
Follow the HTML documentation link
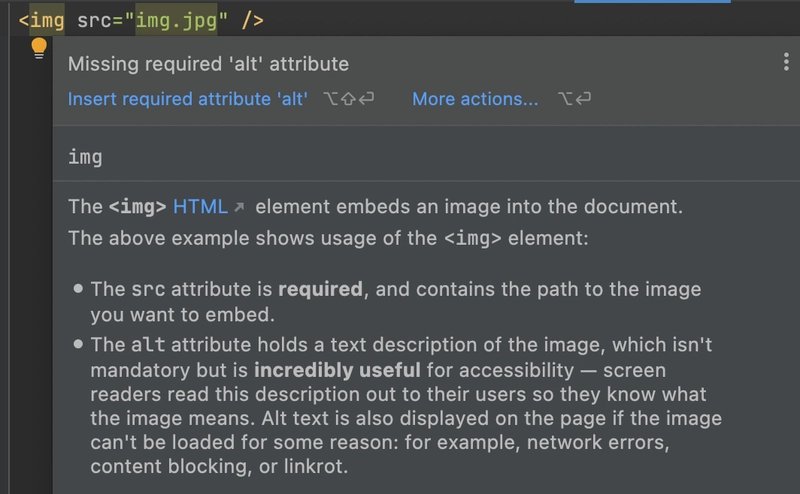pos(200,207)
